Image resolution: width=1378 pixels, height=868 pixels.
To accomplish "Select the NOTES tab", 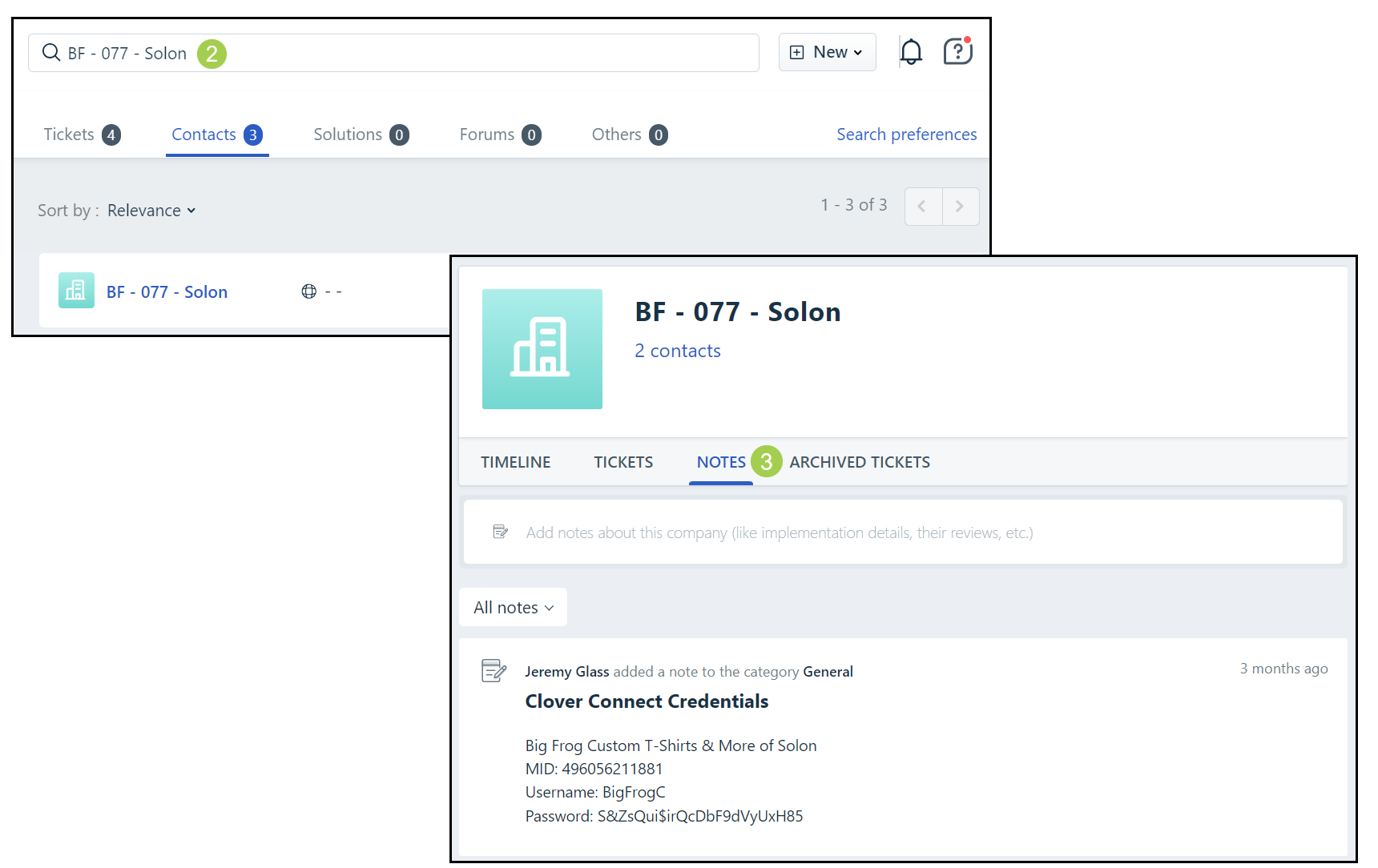I will point(721,462).
